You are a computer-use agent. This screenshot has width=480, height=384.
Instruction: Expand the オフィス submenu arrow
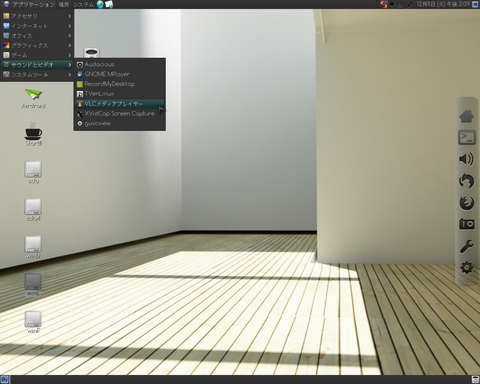pos(69,35)
